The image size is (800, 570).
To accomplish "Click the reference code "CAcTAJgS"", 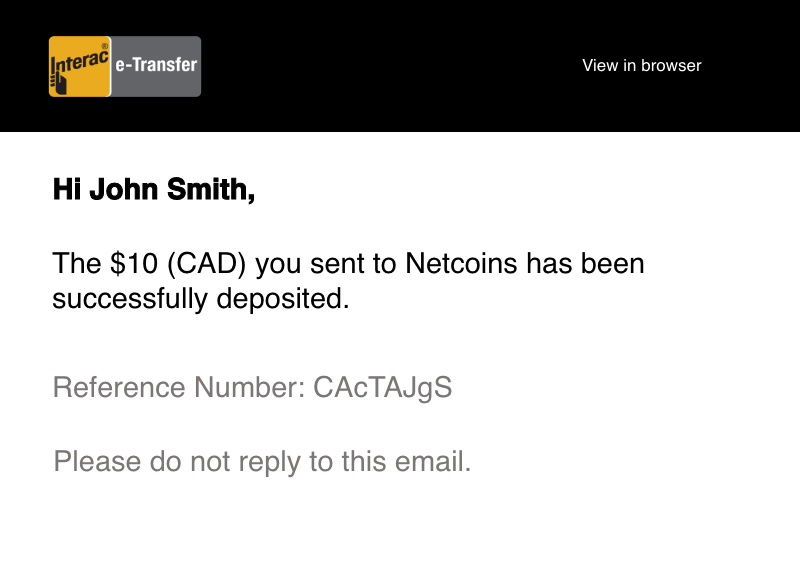I will coord(383,388).
